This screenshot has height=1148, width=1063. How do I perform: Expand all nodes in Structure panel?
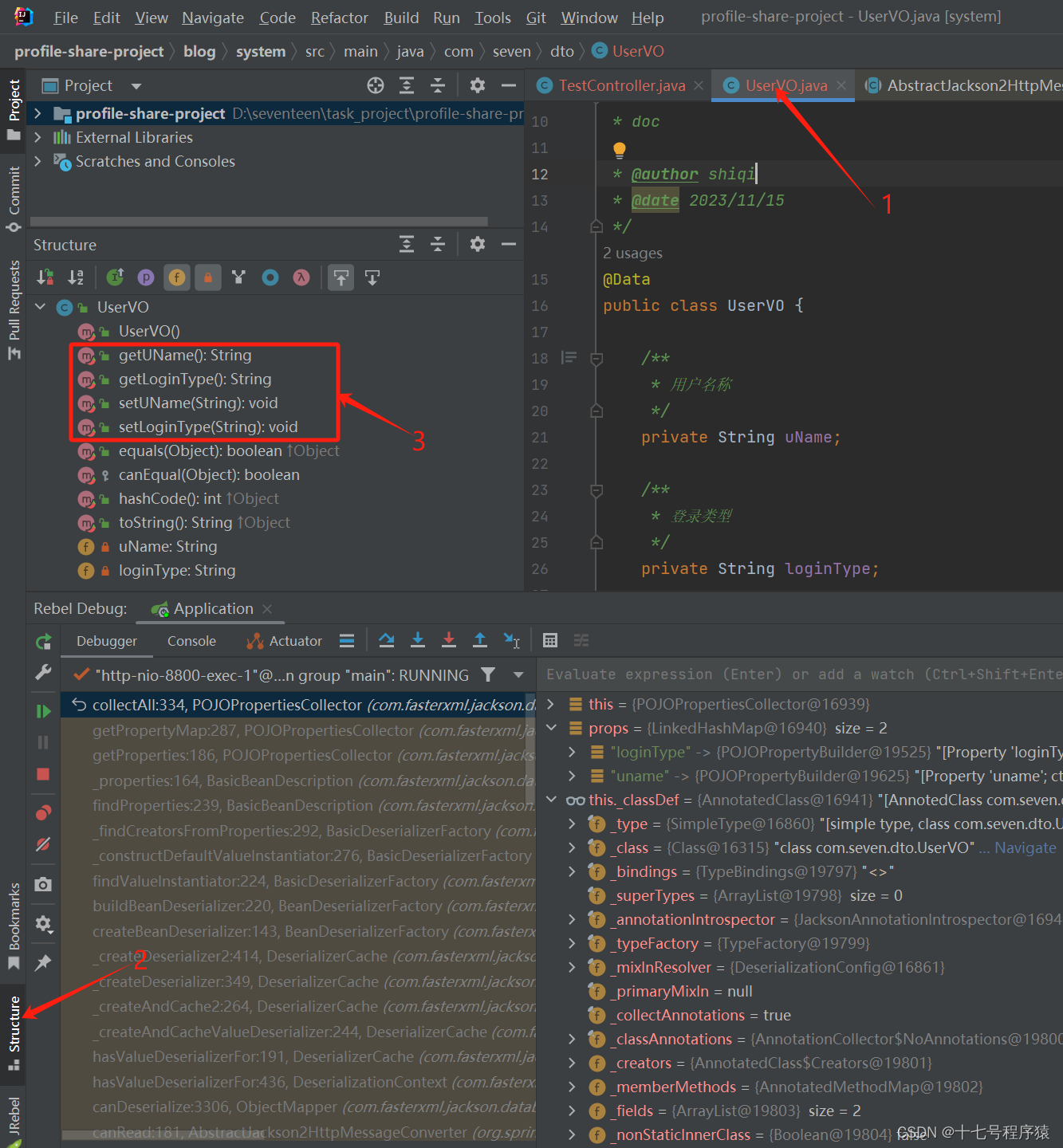(x=407, y=244)
